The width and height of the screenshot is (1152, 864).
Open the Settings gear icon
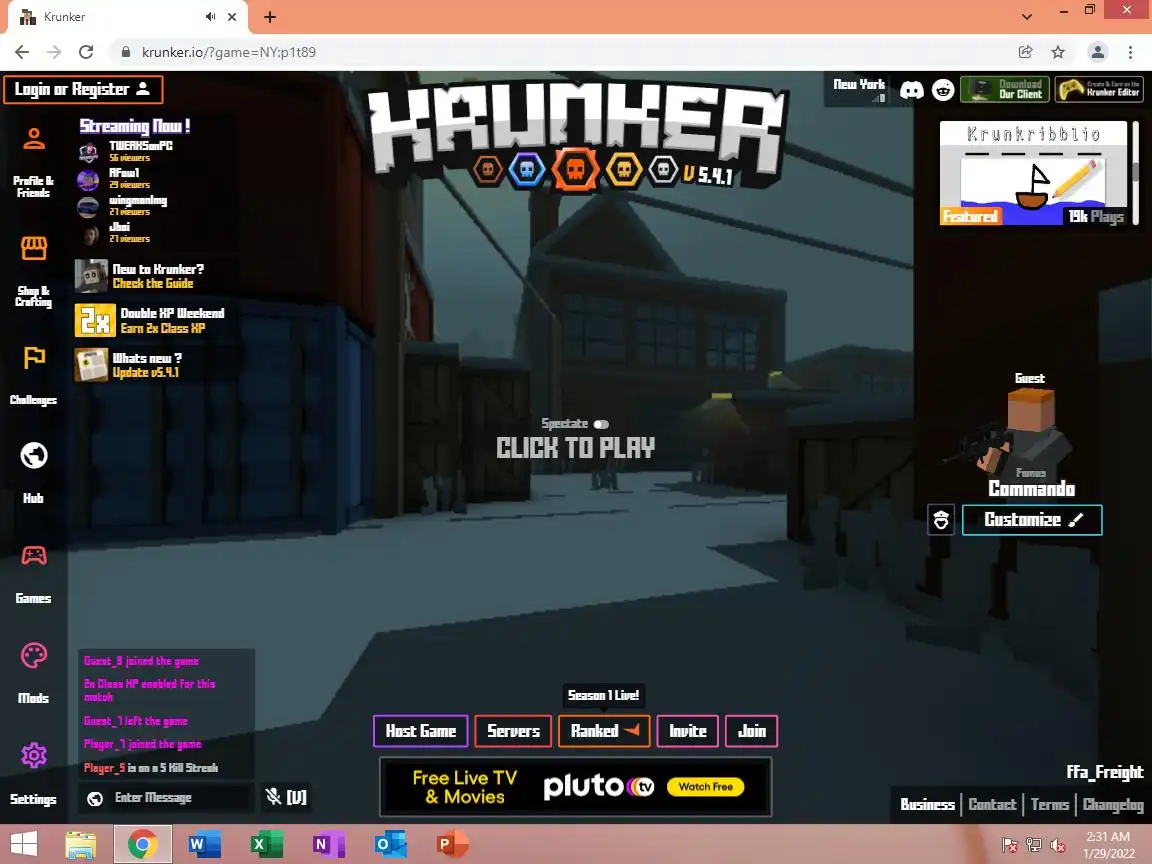click(34, 755)
